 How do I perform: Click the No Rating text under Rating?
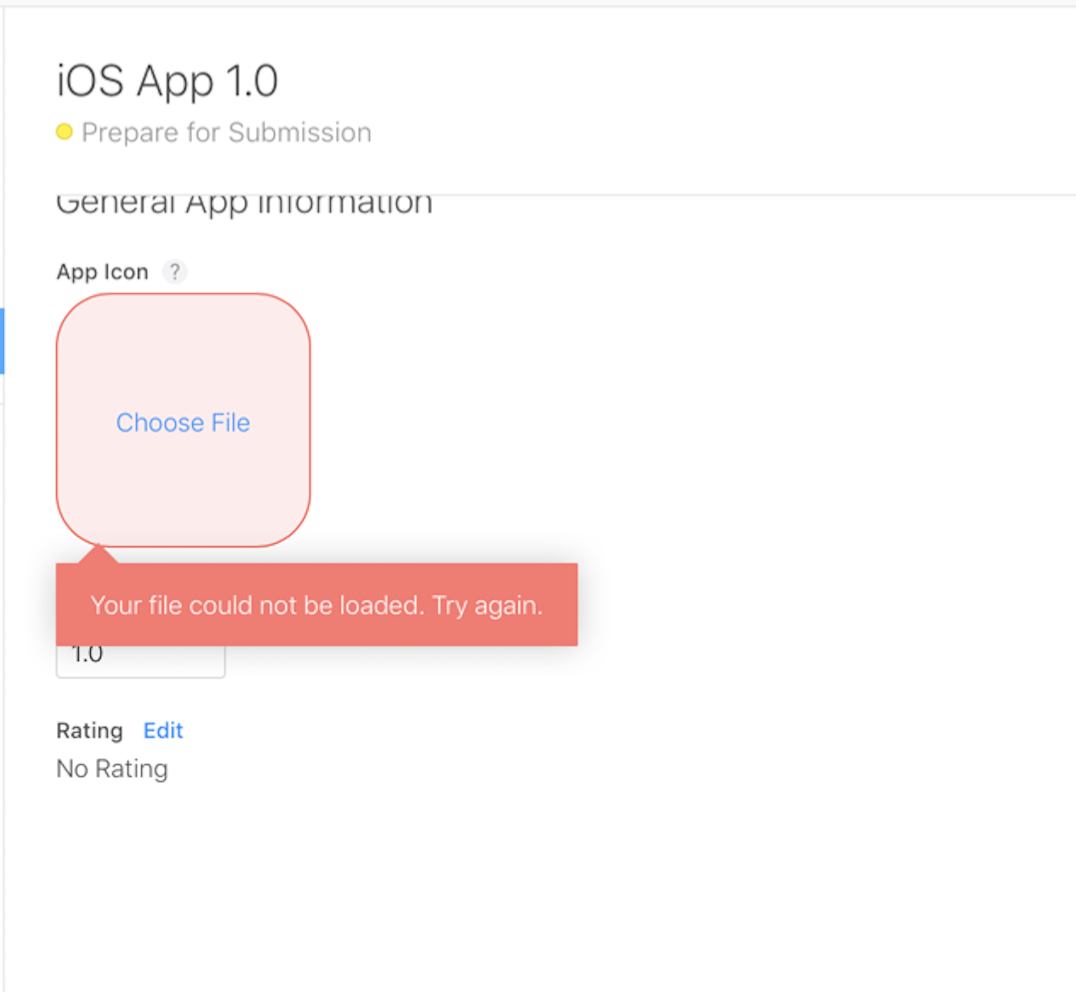(111, 768)
